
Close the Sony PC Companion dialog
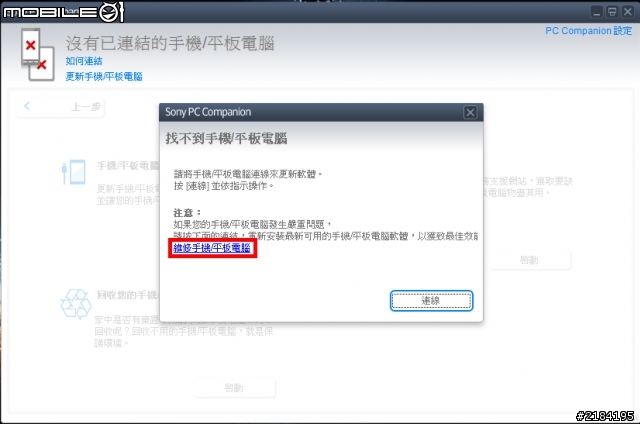click(x=470, y=112)
